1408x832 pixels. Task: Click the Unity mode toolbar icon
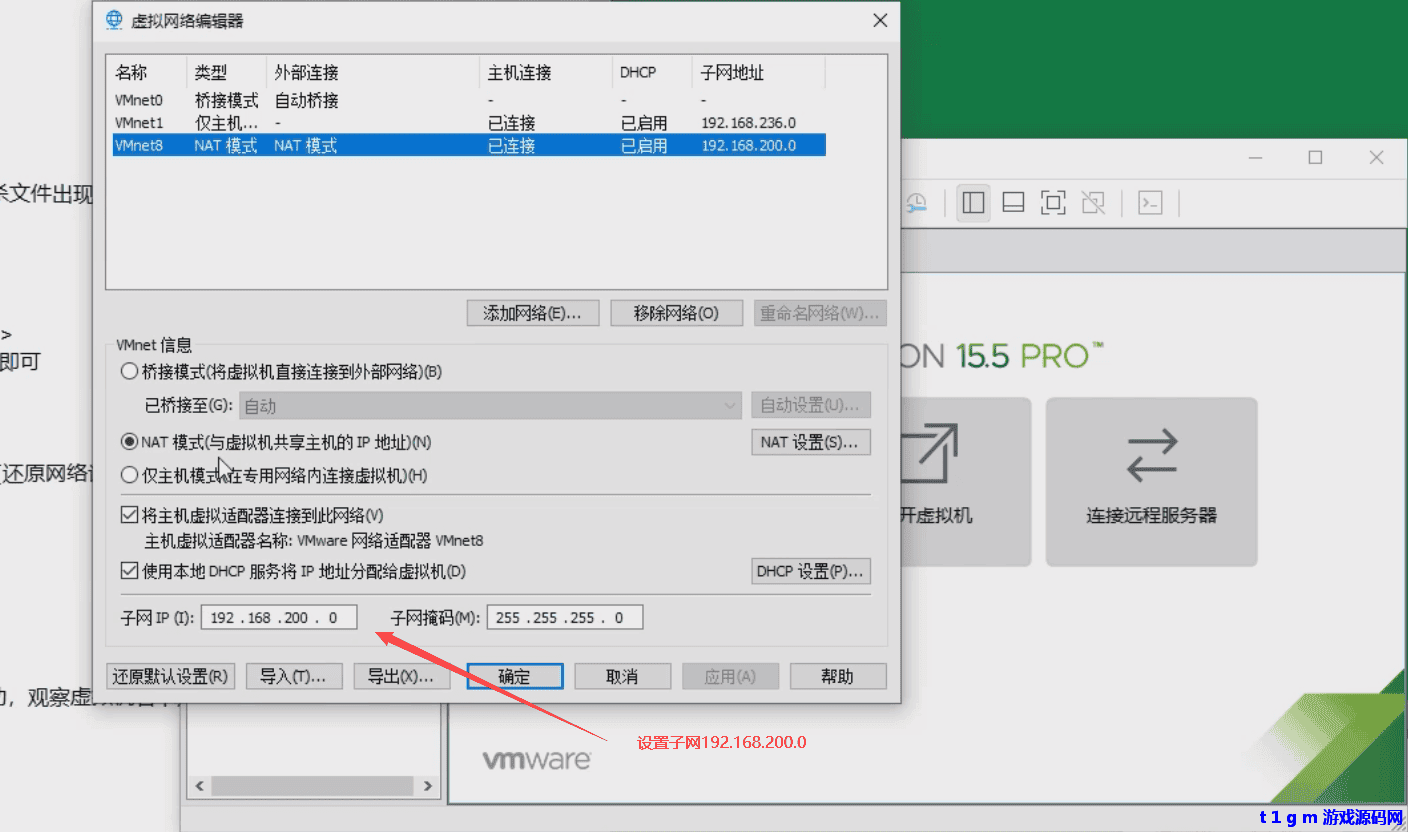pos(1093,203)
